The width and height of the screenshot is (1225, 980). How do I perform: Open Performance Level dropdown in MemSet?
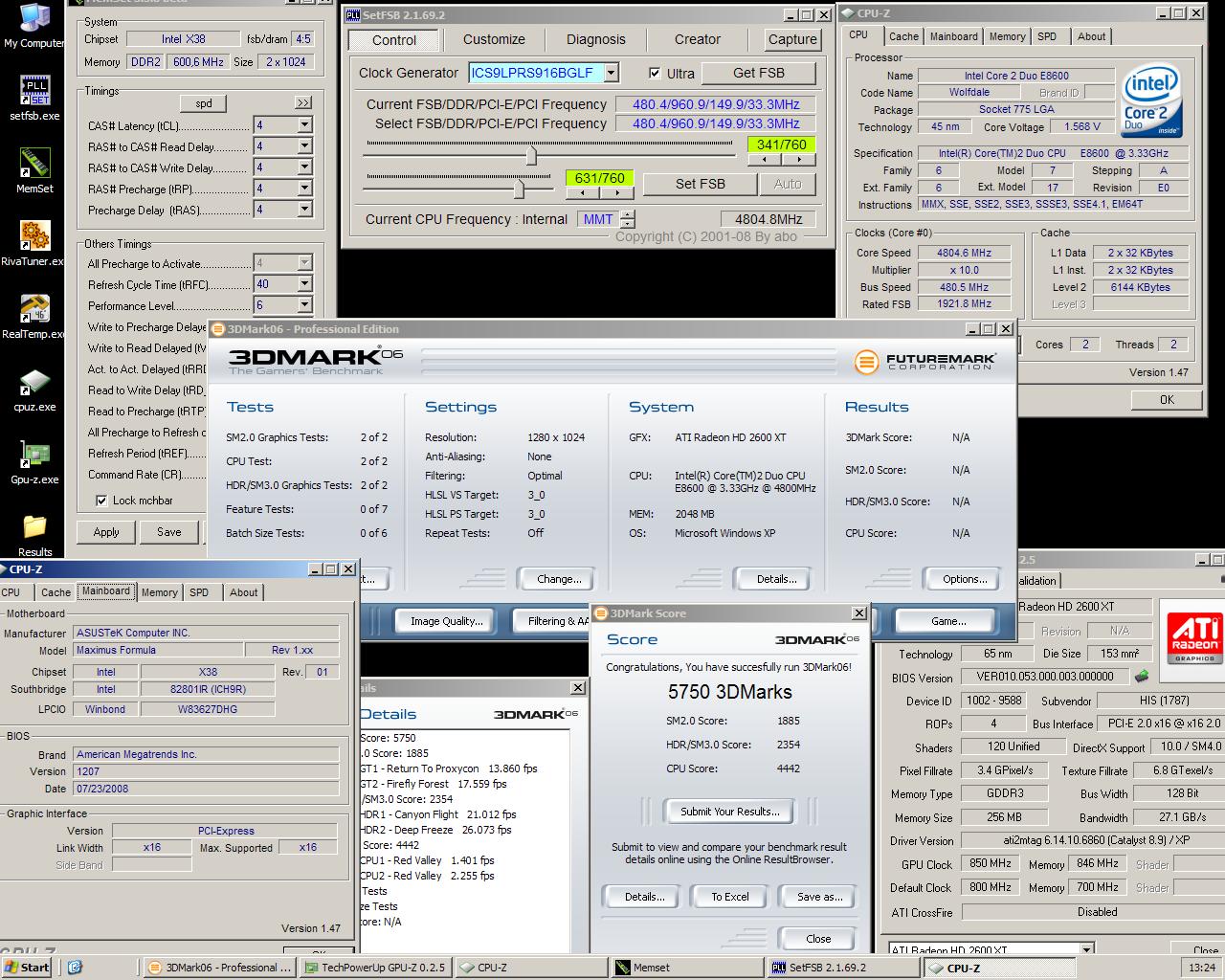[x=304, y=305]
